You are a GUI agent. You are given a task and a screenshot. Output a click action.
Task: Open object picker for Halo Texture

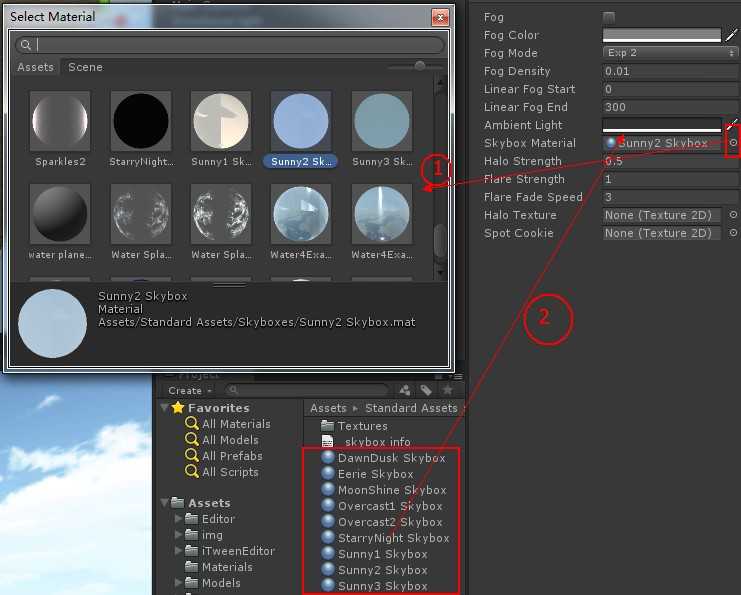point(733,215)
